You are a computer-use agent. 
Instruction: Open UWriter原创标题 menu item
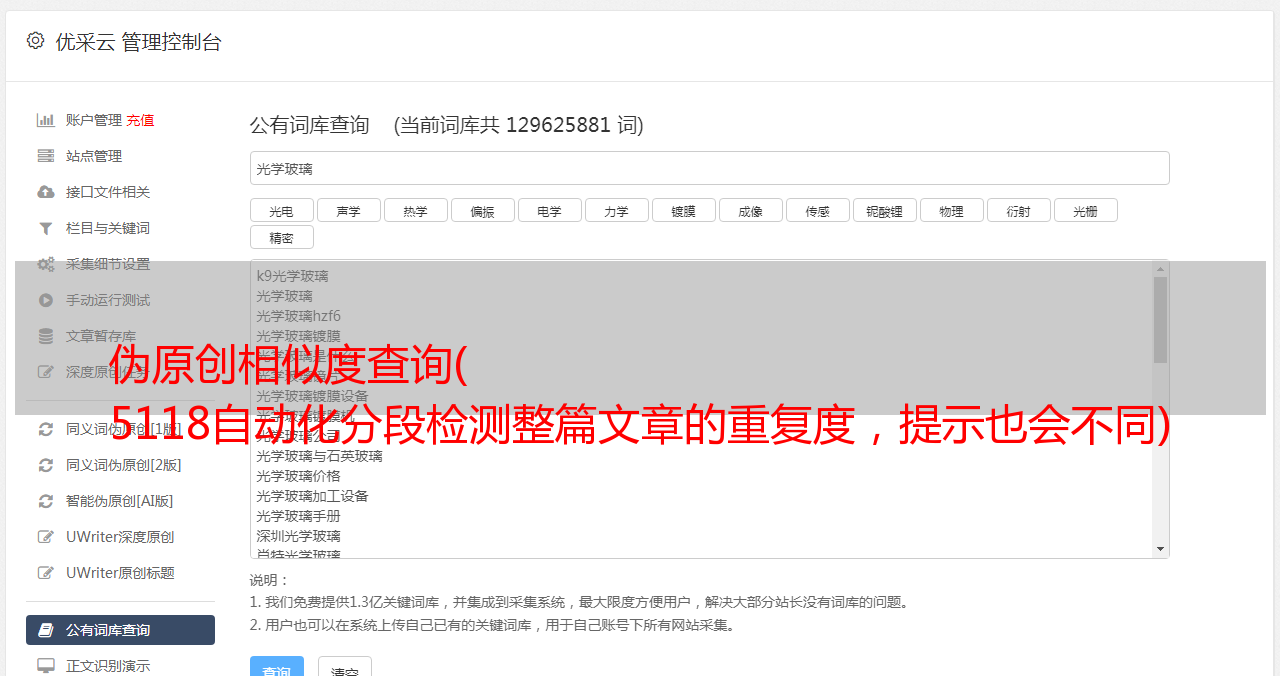click(x=120, y=573)
